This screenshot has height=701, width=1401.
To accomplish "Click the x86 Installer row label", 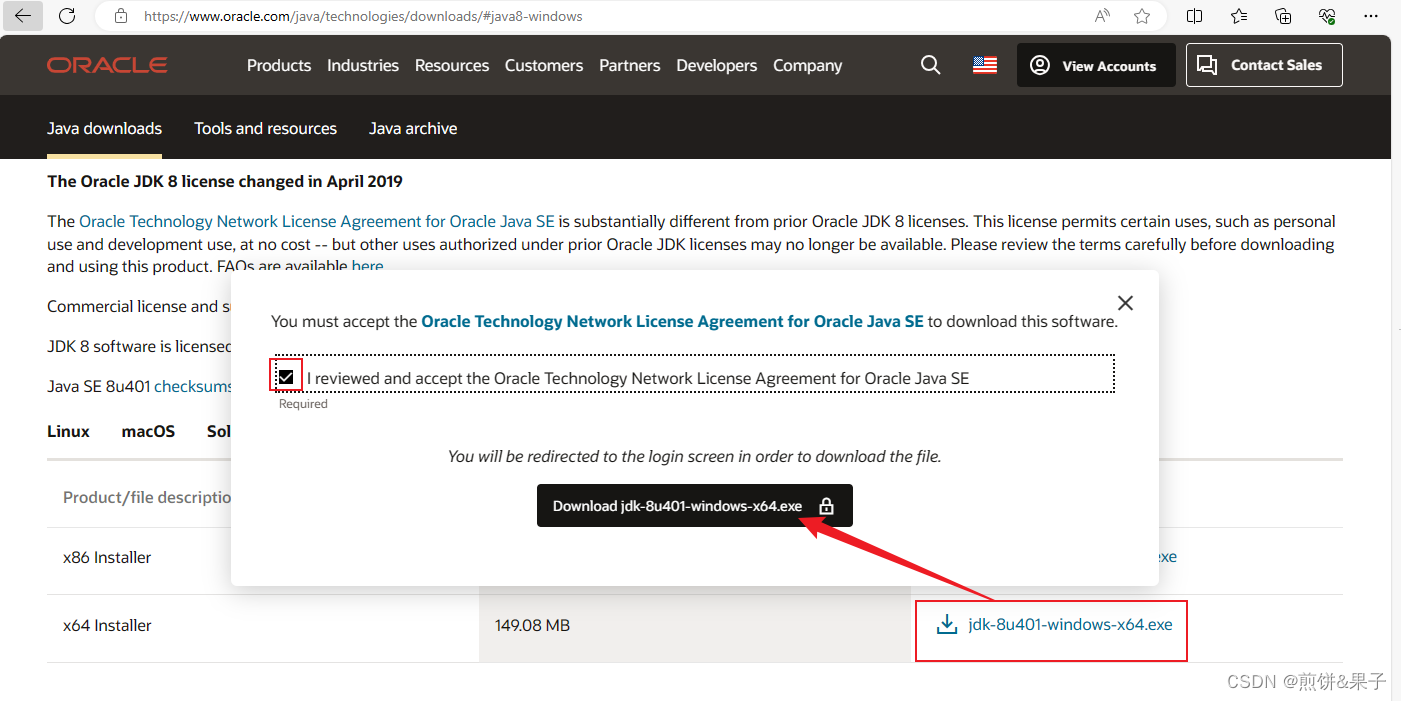I will click(107, 557).
